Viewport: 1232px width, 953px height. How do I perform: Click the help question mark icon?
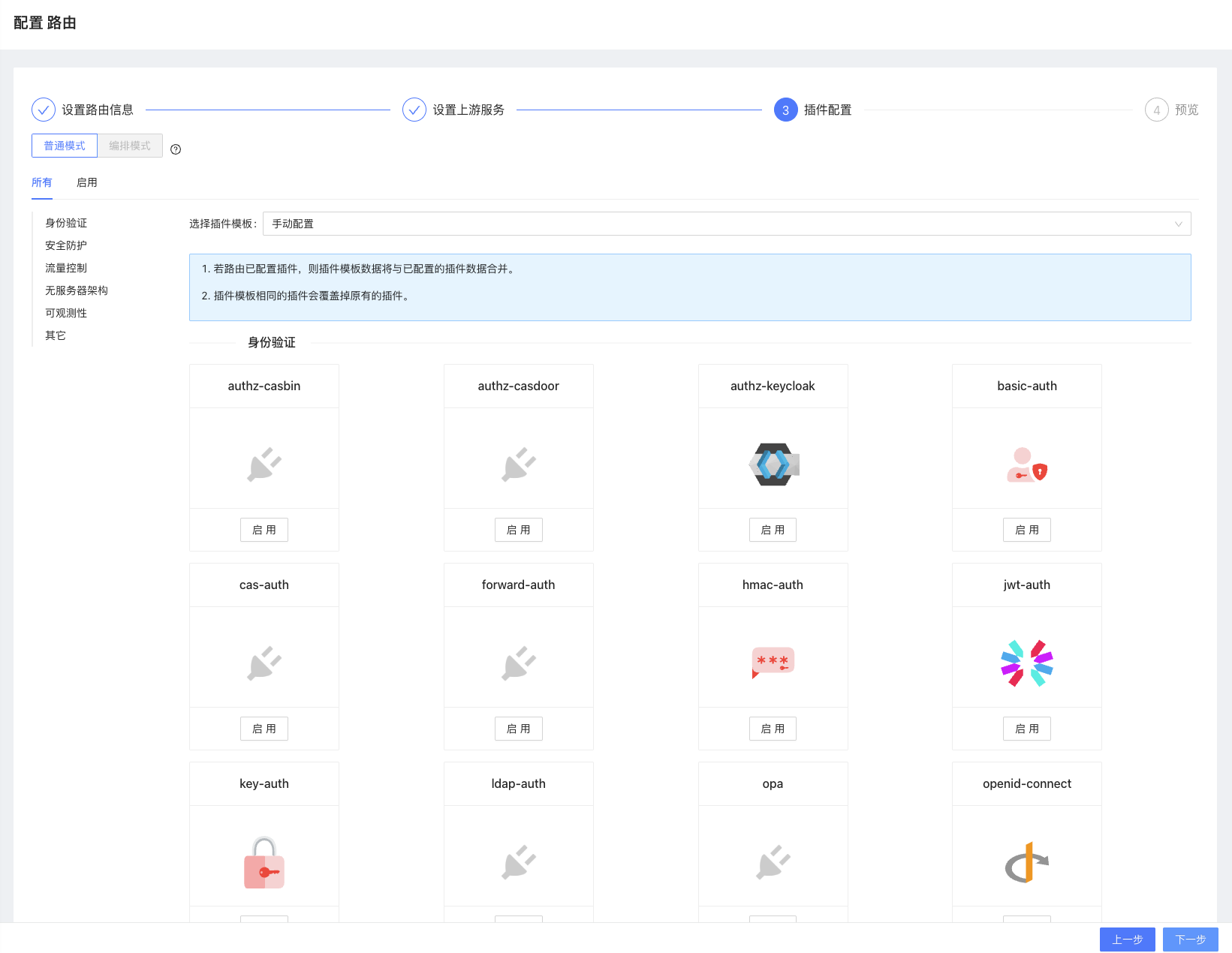(x=176, y=149)
